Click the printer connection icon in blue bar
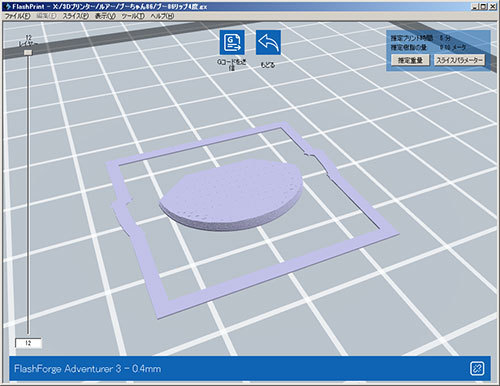This screenshot has height=386, width=500. [x=477, y=369]
